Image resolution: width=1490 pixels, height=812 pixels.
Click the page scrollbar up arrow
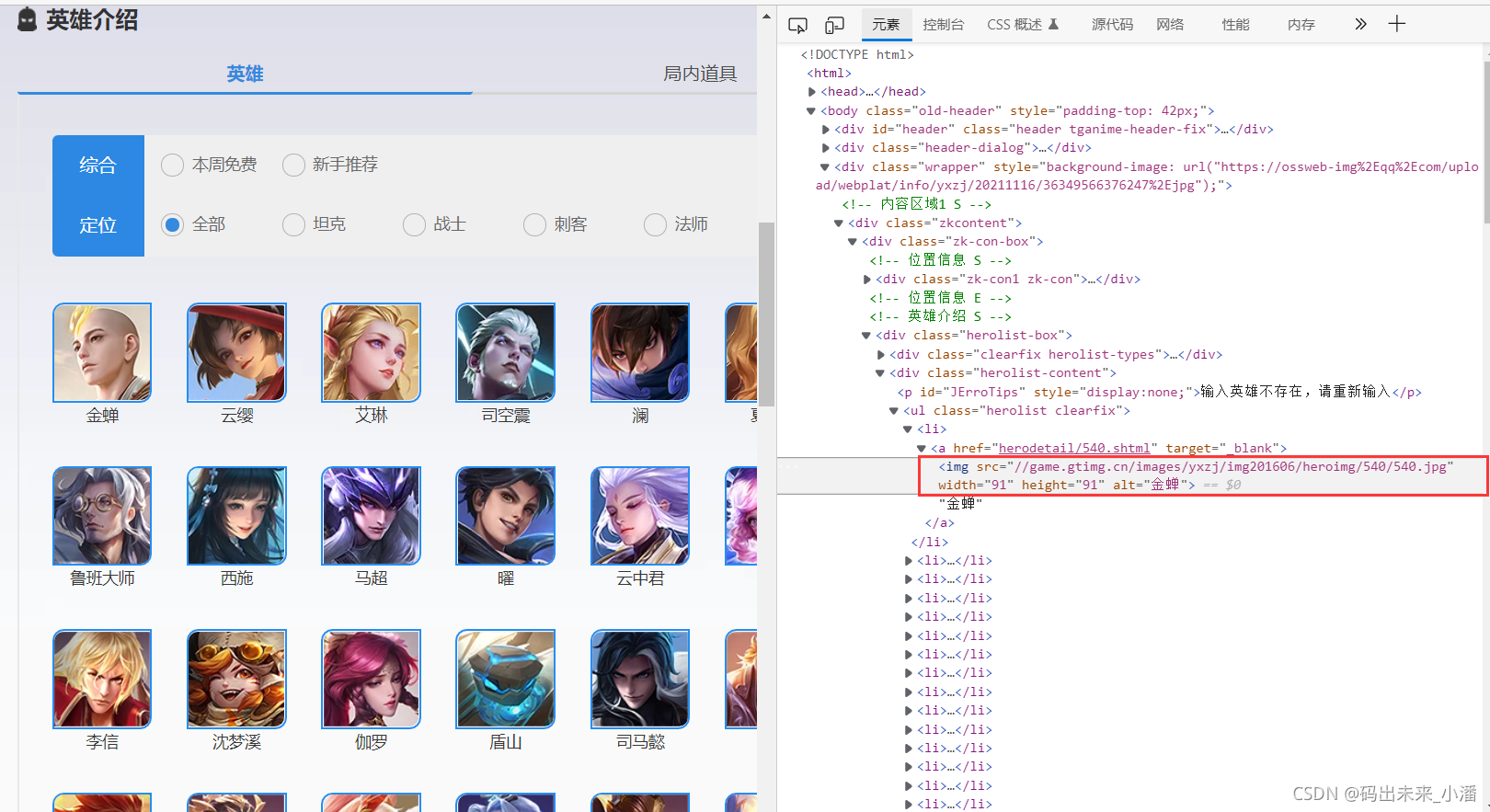coord(766,16)
